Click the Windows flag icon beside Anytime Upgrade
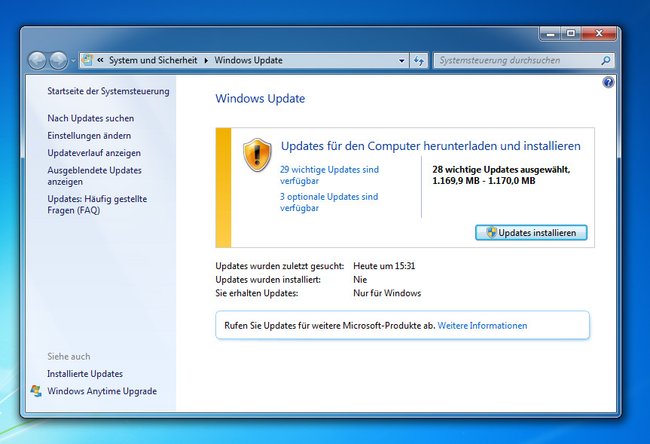This screenshot has width=650, height=444. click(36, 391)
